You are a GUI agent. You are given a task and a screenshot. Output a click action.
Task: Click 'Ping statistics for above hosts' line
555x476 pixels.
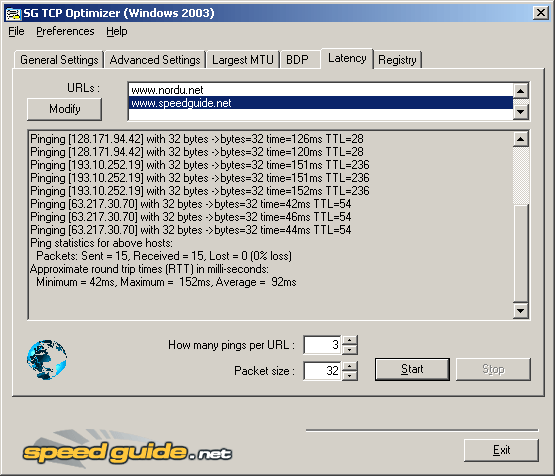[x=102, y=243]
